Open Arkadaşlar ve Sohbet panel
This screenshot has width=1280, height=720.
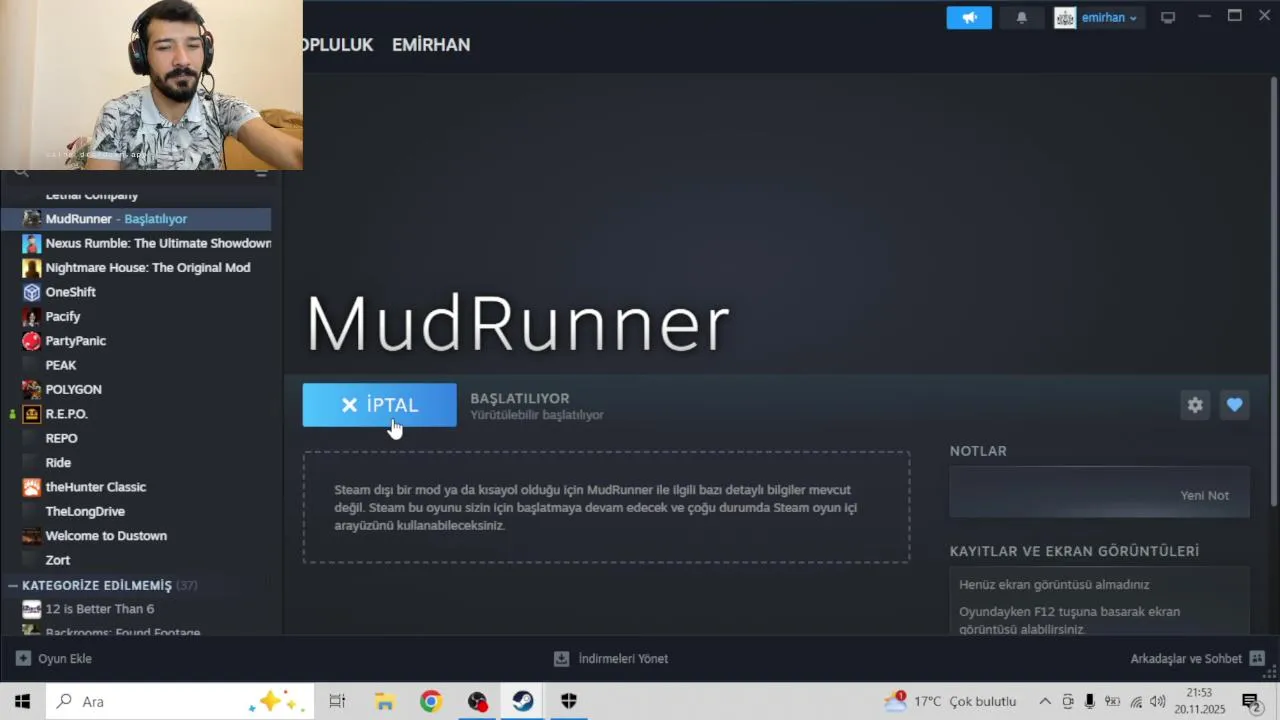(1198, 659)
